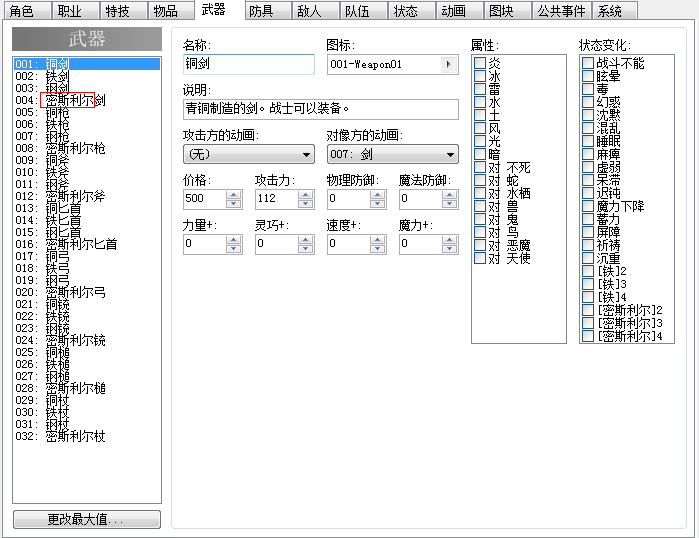Switch to the 角色 tab
The height and width of the screenshot is (538, 699).
[27, 11]
